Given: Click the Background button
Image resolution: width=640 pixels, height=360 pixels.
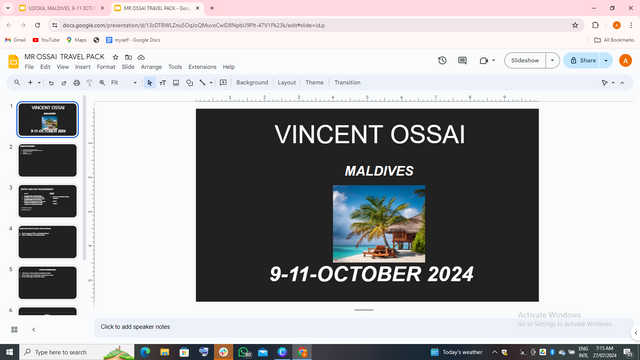Looking at the screenshot, I should (x=252, y=82).
